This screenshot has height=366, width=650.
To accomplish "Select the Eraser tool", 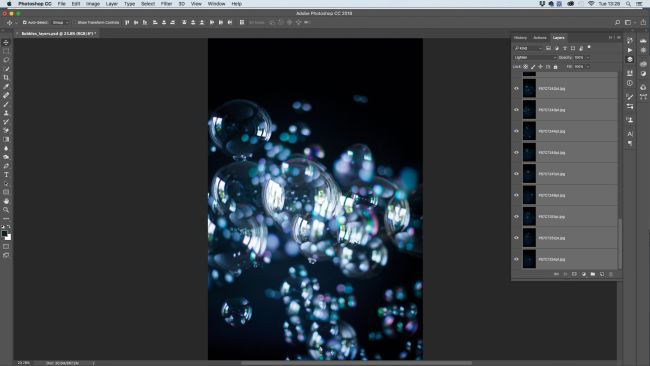I will (6, 131).
